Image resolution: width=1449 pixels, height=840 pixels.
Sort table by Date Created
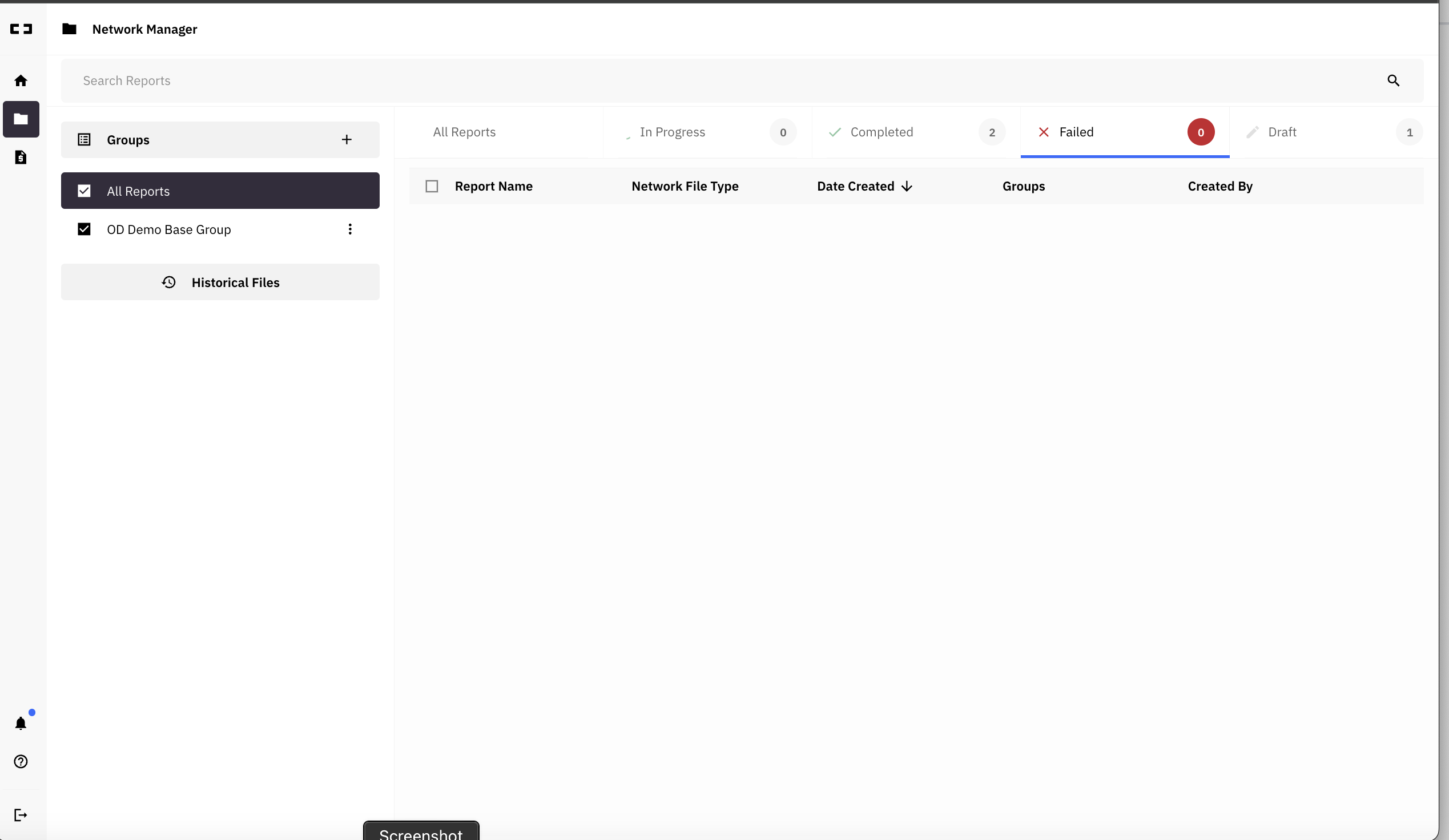pyautogui.click(x=865, y=185)
